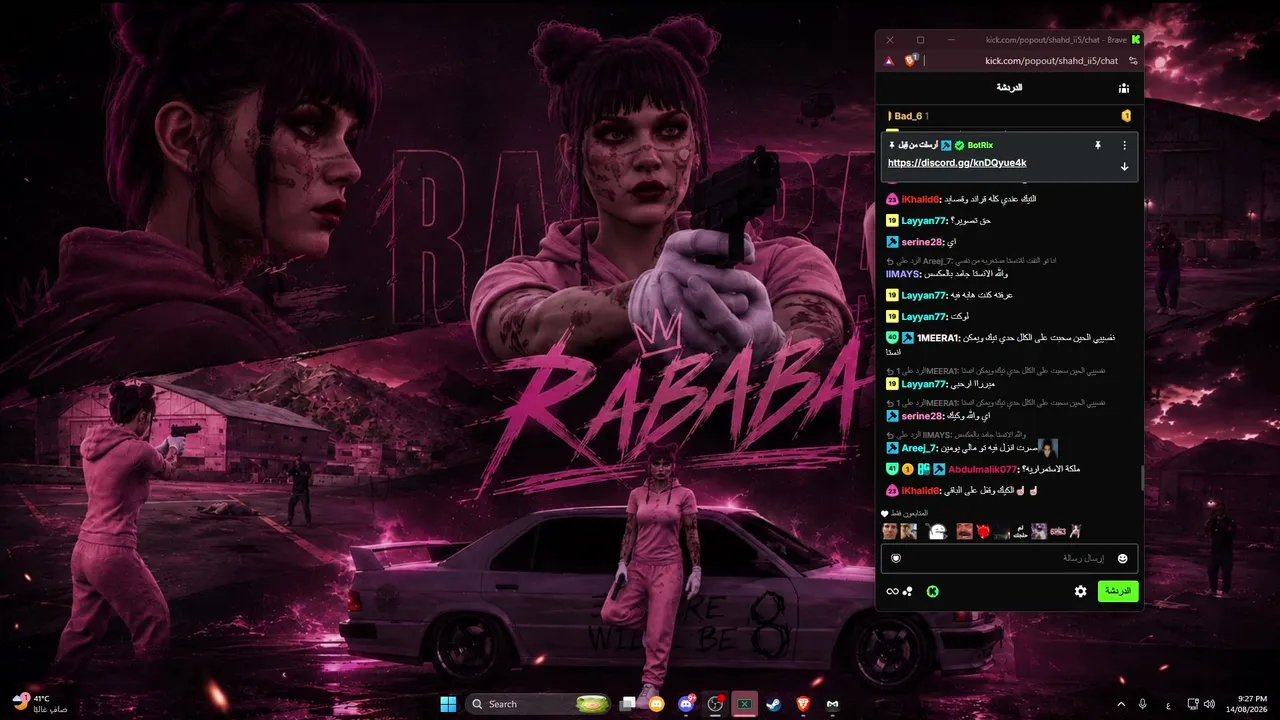The image size is (1280, 720).
Task: Open Abdulmalik077 username in chat
Action: [982, 469]
